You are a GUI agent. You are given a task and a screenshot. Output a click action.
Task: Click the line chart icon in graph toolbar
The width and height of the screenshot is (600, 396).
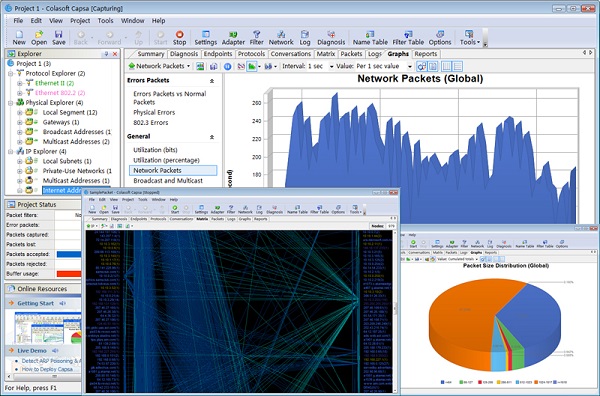pyautogui.click(x=241, y=66)
